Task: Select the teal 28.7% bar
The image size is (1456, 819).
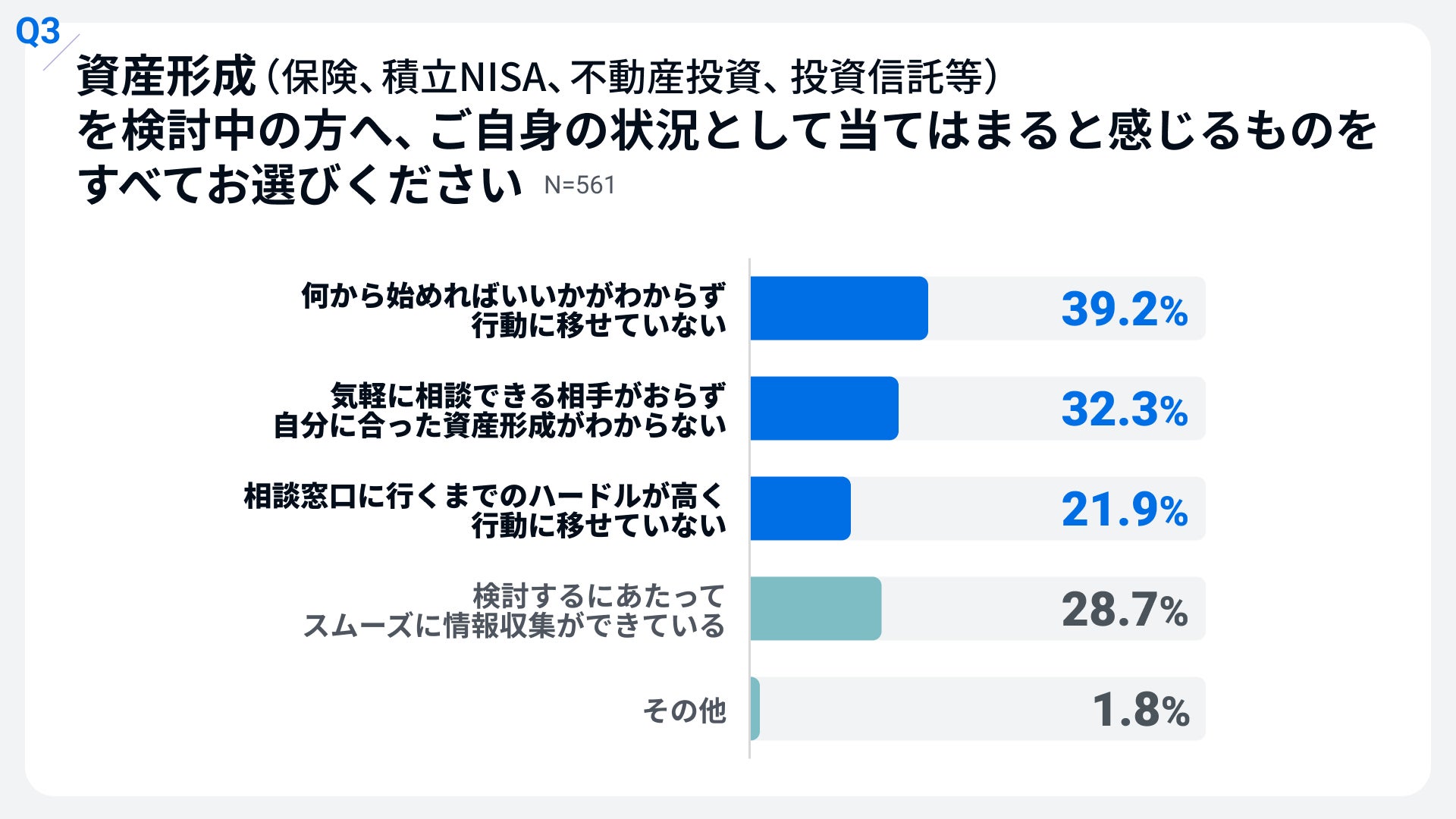Action: coord(815,608)
